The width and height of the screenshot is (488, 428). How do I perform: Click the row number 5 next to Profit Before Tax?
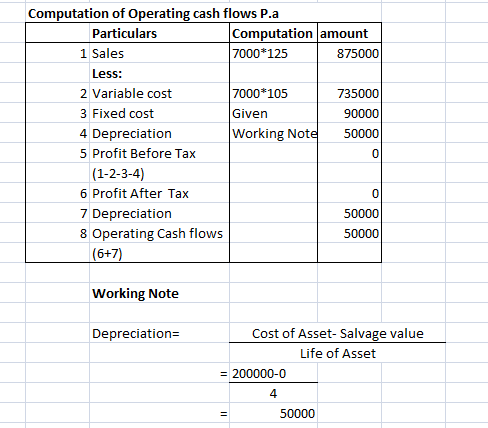[83, 153]
